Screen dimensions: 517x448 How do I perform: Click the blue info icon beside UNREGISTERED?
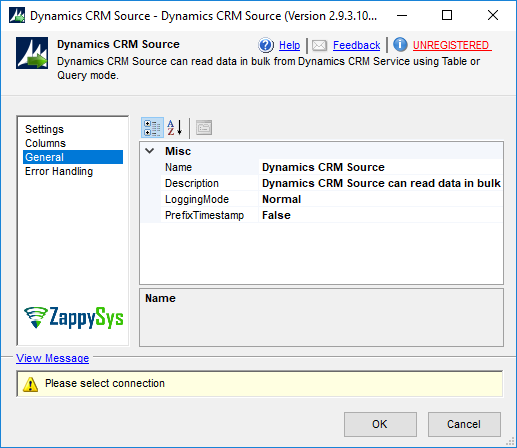(x=400, y=45)
